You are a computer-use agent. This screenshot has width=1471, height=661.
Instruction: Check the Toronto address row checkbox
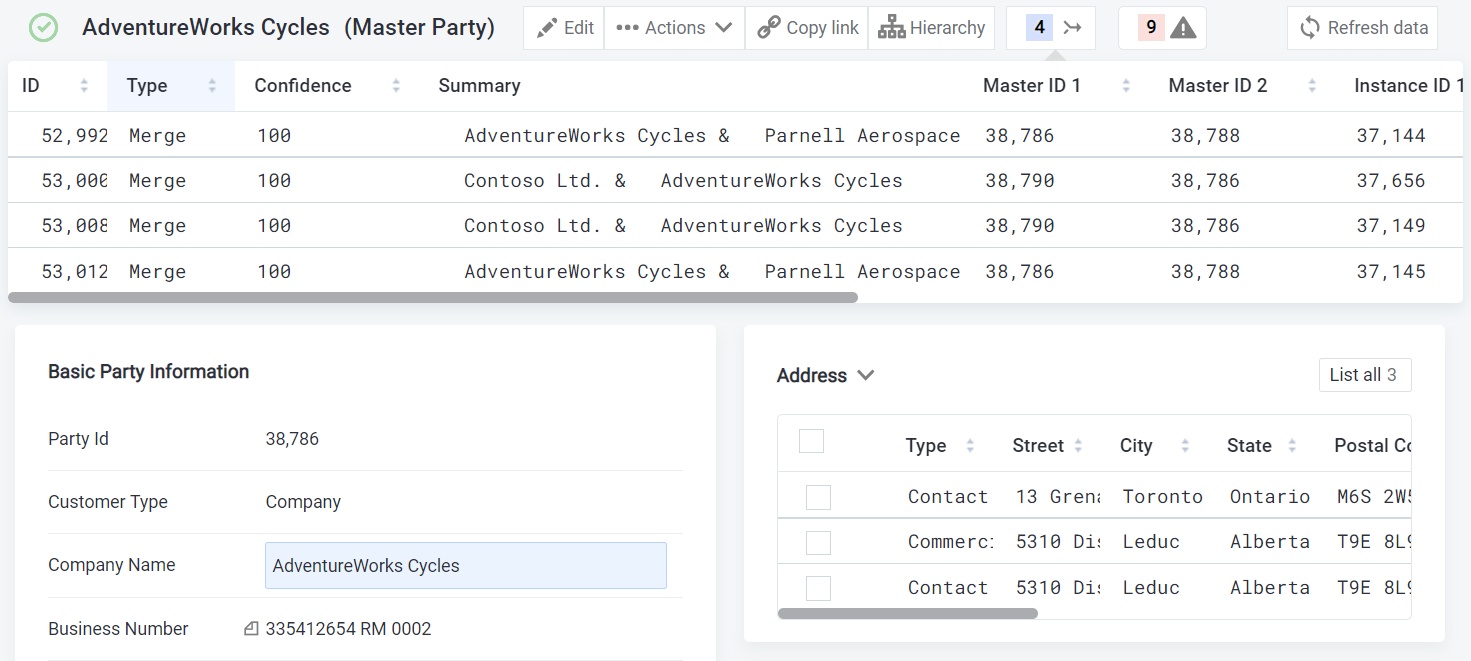(818, 497)
